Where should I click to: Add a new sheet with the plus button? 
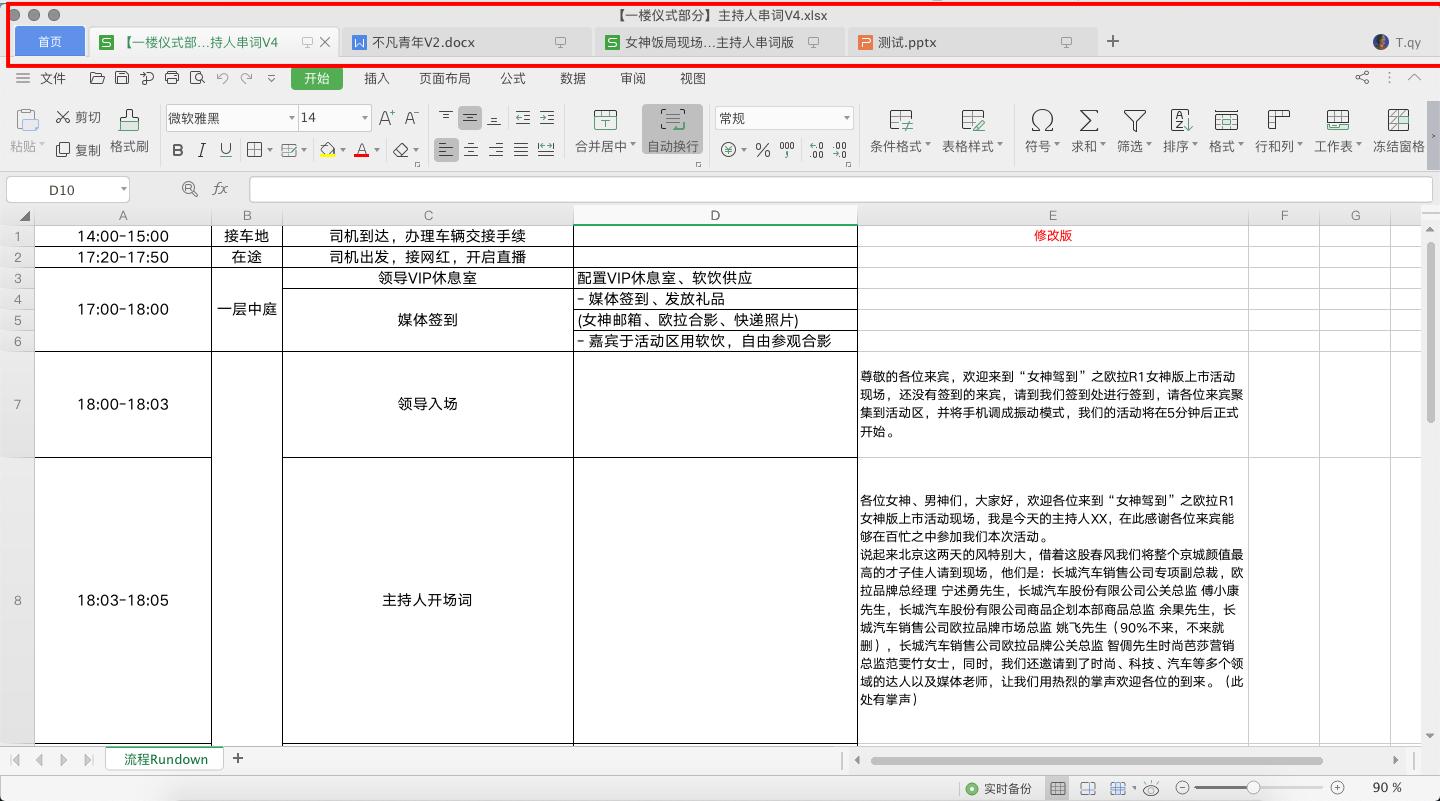click(238, 759)
